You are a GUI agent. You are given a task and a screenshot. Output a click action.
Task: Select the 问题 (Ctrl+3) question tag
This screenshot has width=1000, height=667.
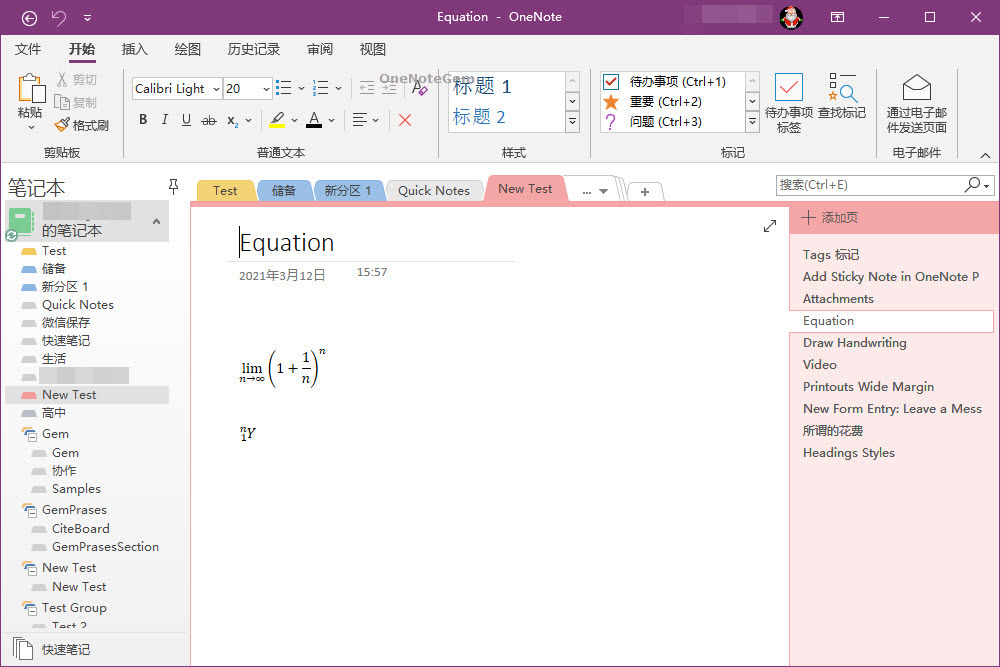tap(665, 121)
